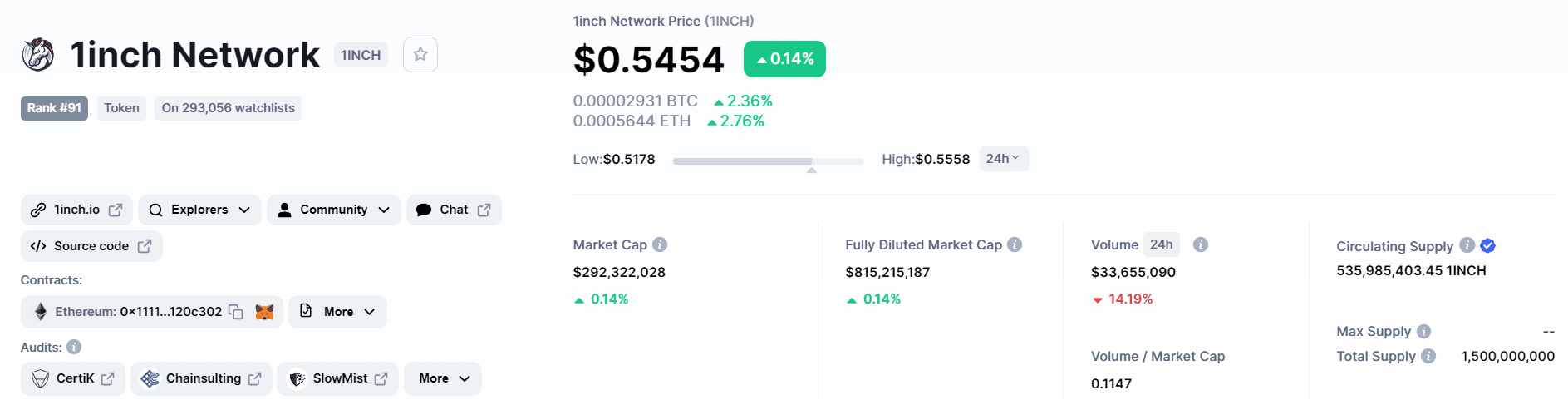Open the Community dropdown
The width and height of the screenshot is (1568, 400).
[x=333, y=210]
